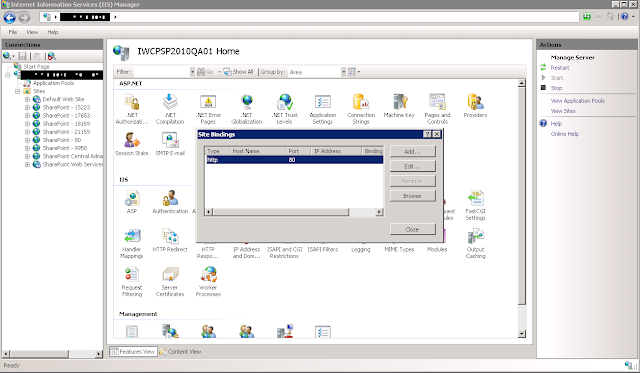
Task: Open the Machine Key feature
Action: point(399,106)
